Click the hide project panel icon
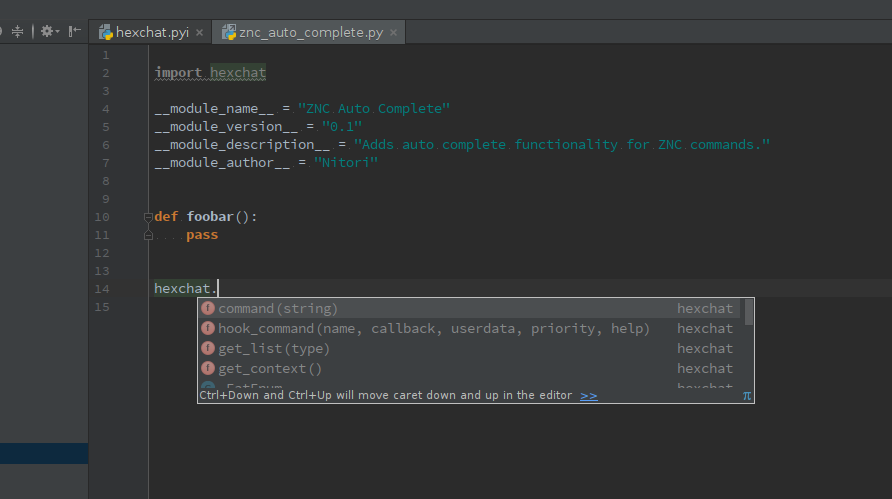The image size is (892, 499). [x=74, y=32]
